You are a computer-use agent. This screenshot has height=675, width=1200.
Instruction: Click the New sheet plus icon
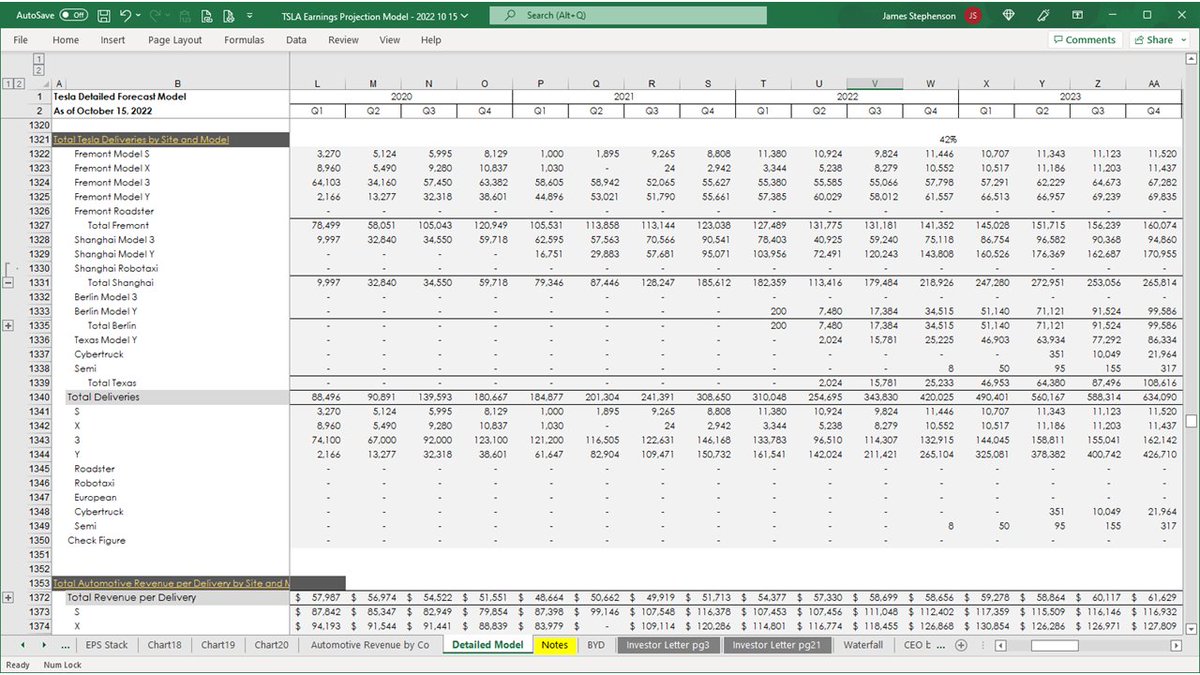[x=961, y=646]
